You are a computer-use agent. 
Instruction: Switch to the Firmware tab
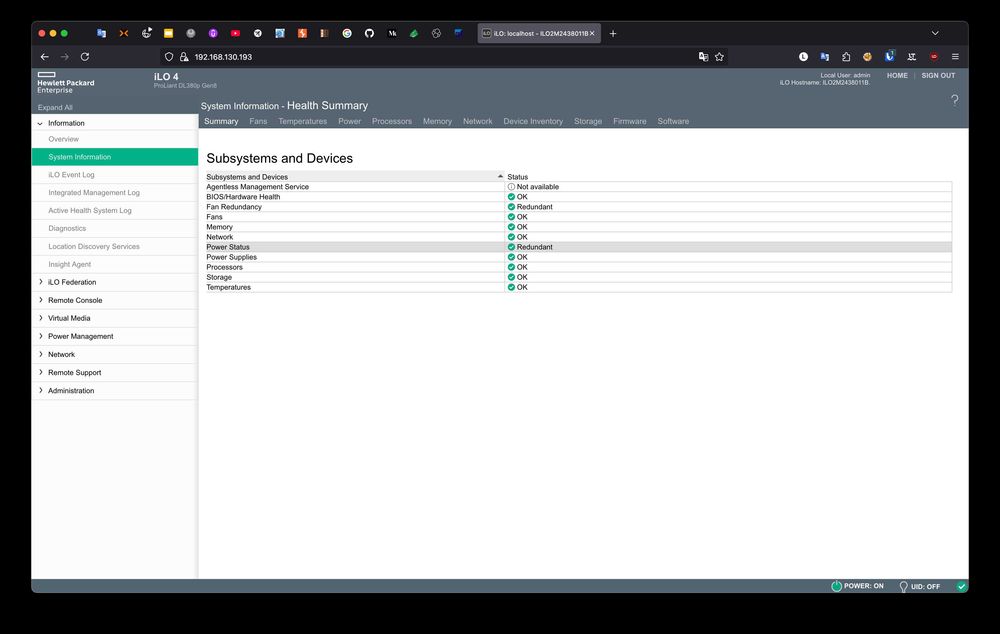[630, 121]
